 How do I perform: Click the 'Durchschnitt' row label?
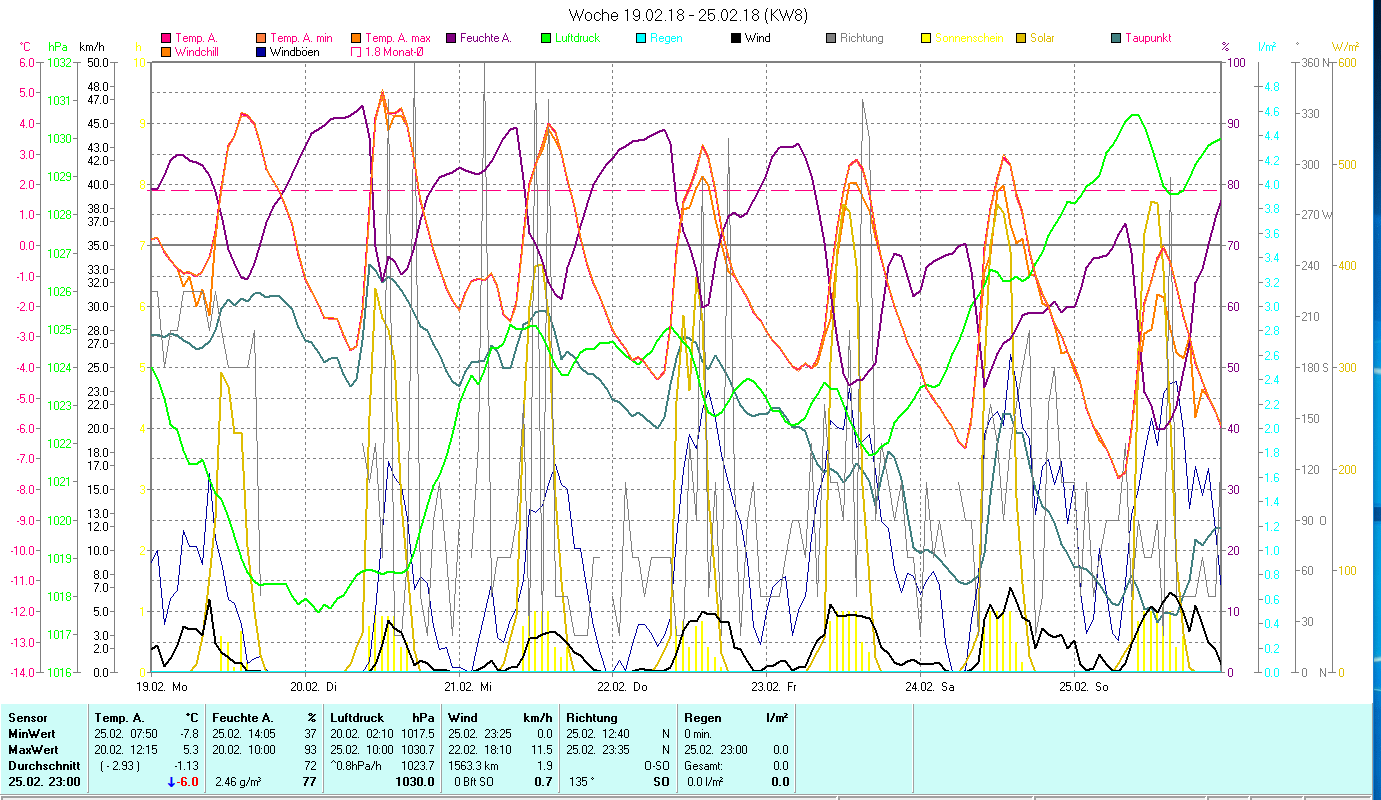(x=42, y=766)
